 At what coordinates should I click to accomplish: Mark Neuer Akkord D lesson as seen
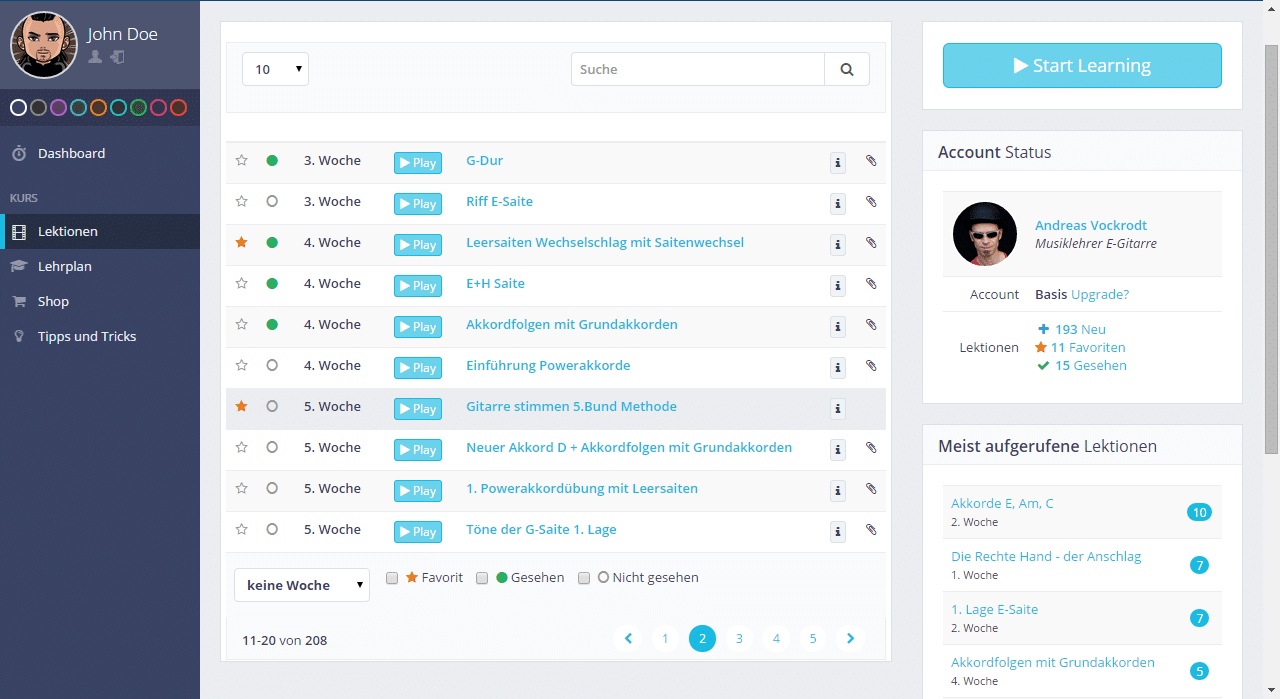tap(272, 447)
